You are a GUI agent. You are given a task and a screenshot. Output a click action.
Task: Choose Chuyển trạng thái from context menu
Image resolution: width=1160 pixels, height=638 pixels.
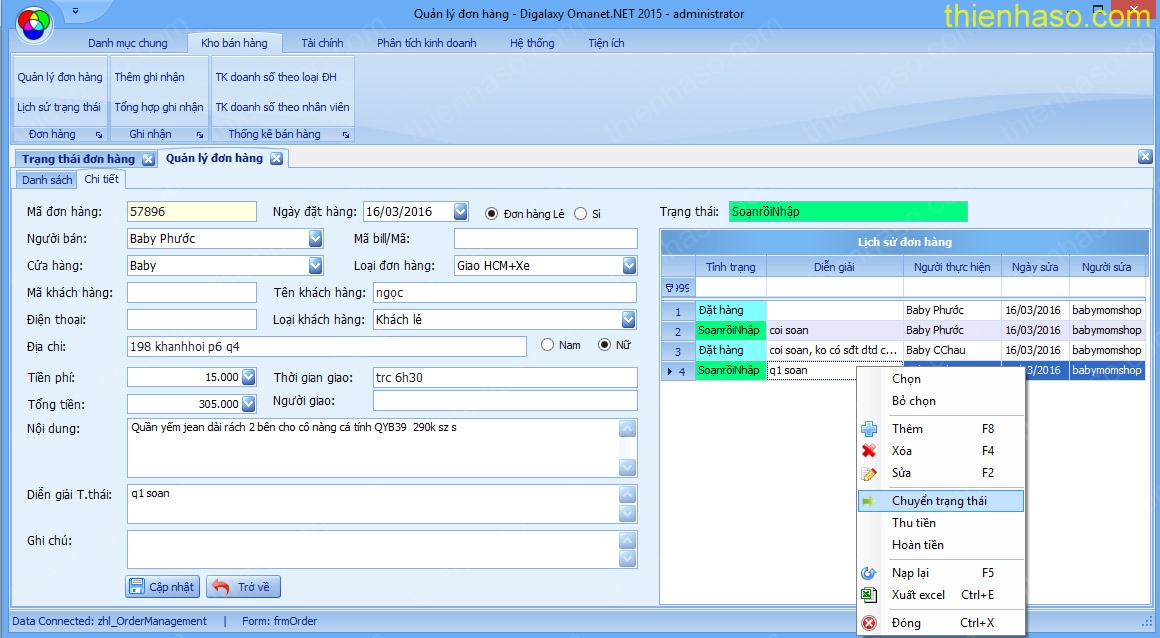click(x=938, y=501)
